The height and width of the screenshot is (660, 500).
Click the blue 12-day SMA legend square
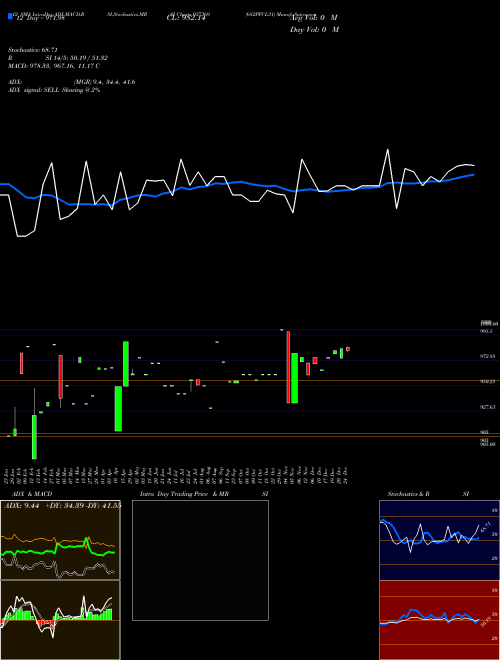(x=10, y=16)
